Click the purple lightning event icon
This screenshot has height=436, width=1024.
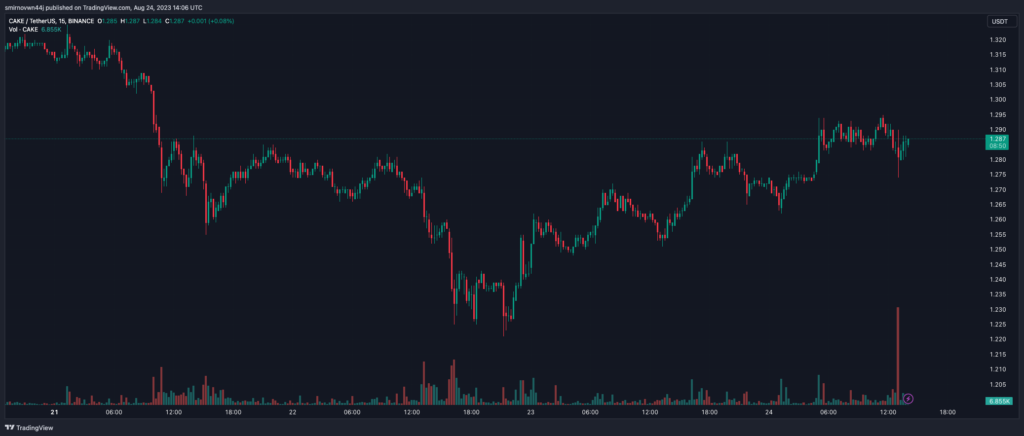(908, 399)
